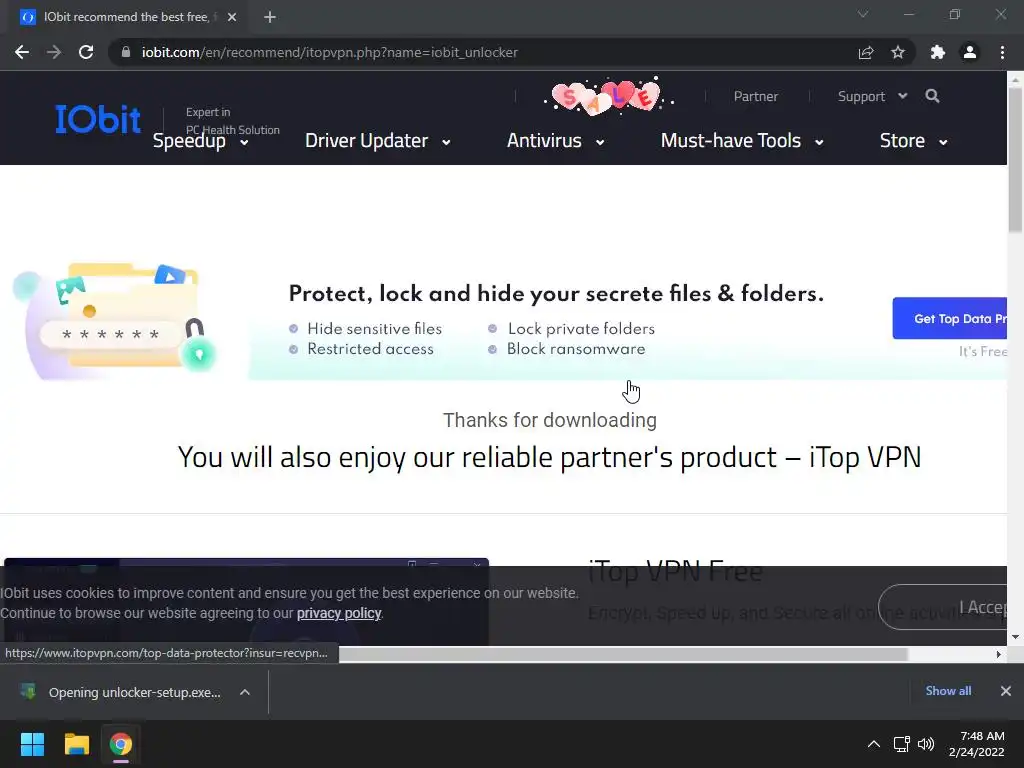Viewport: 1024px width, 768px height.
Task: Bookmark this page with the star icon
Action: tap(898, 52)
